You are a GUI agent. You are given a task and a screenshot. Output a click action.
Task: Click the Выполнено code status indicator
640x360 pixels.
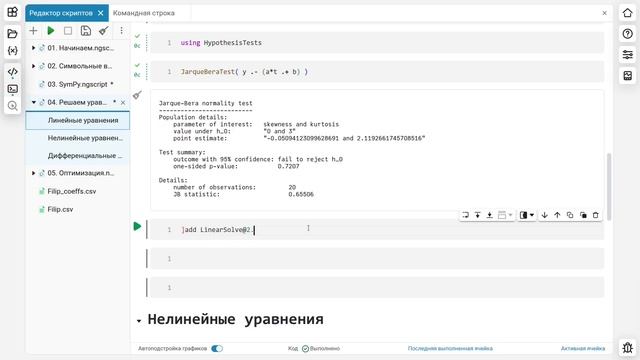pyautogui.click(x=321, y=348)
